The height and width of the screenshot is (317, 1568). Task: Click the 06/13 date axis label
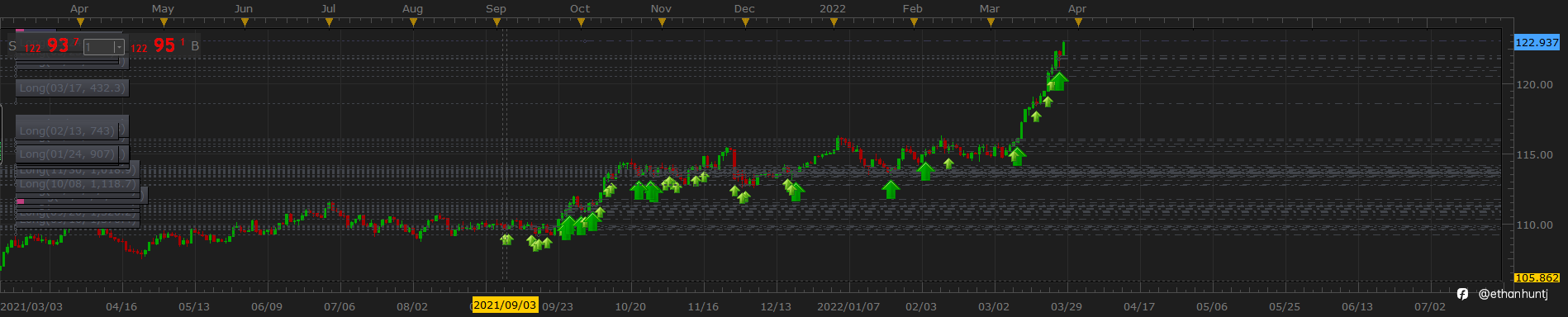point(1357,306)
